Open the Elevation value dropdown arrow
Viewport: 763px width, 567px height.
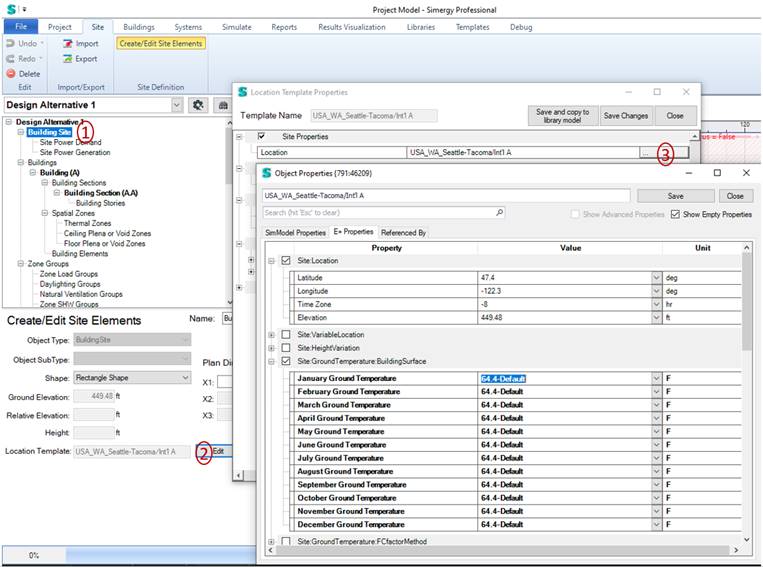pos(656,317)
